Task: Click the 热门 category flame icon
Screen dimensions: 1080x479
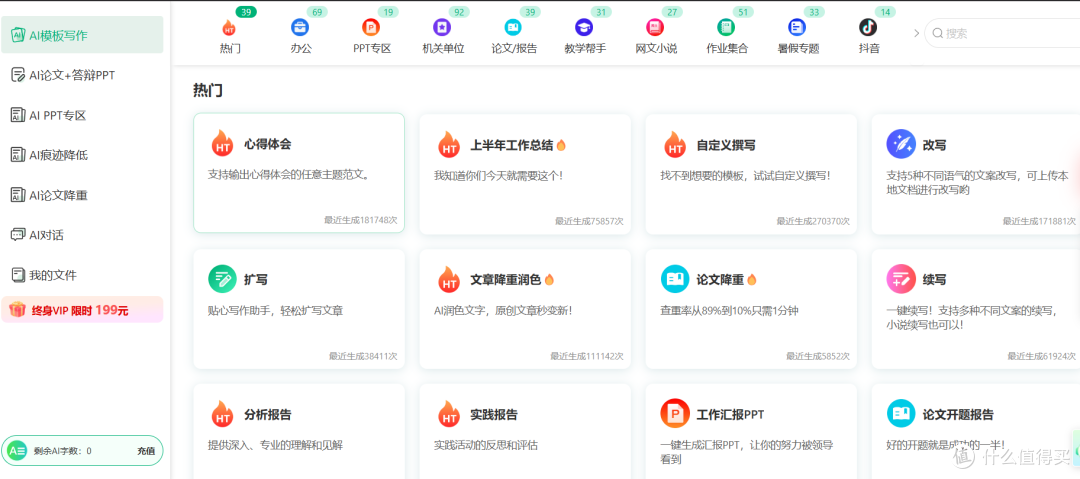Action: [x=229, y=28]
